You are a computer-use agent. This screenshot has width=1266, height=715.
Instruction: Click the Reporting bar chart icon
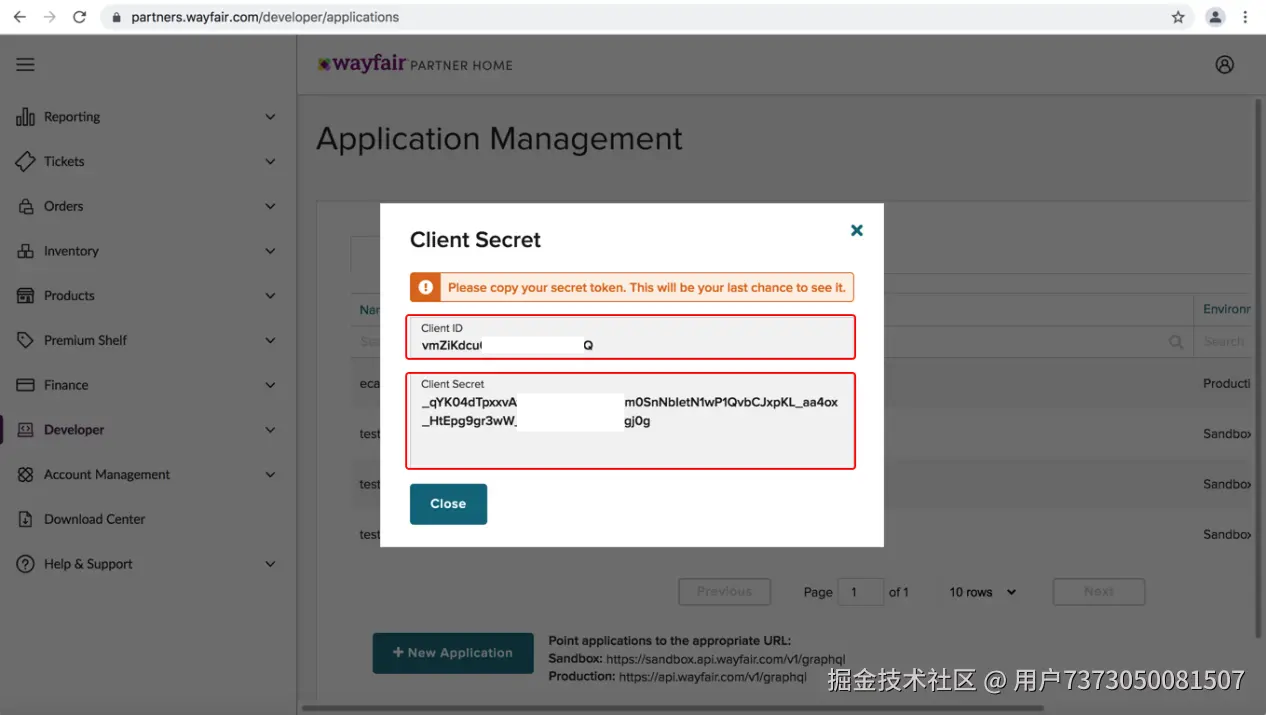coord(25,117)
